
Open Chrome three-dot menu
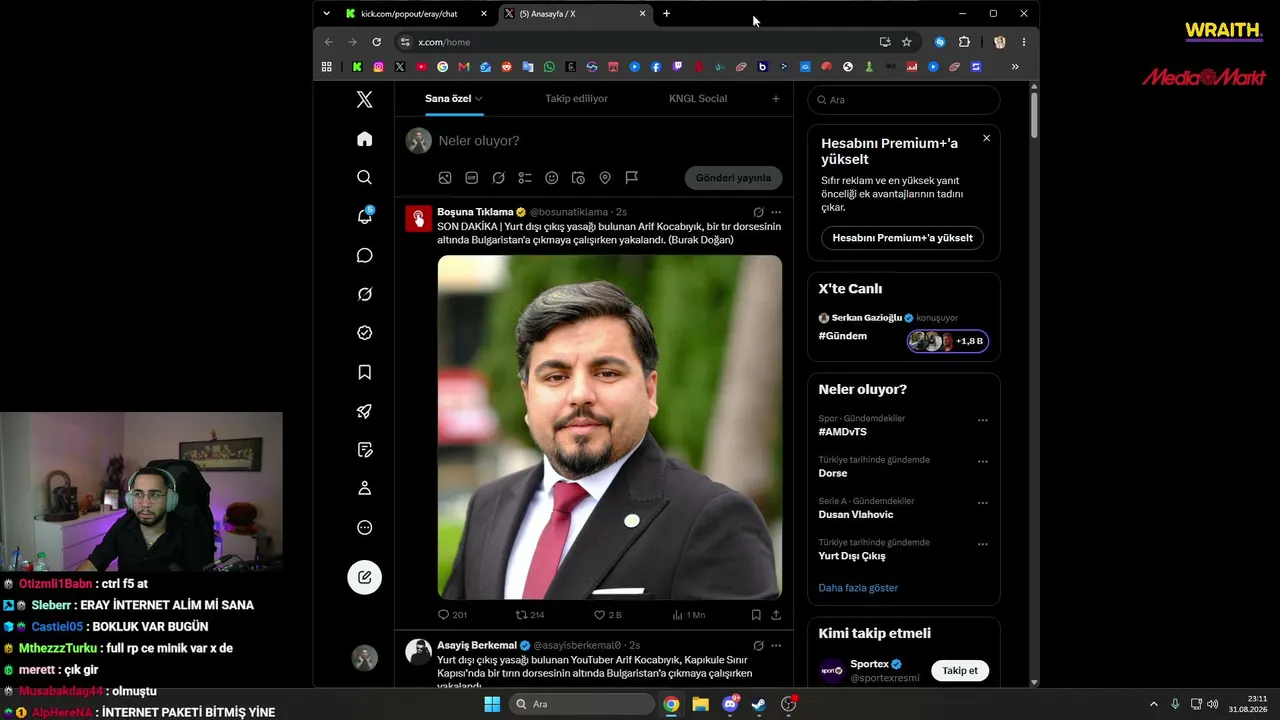(x=1023, y=42)
